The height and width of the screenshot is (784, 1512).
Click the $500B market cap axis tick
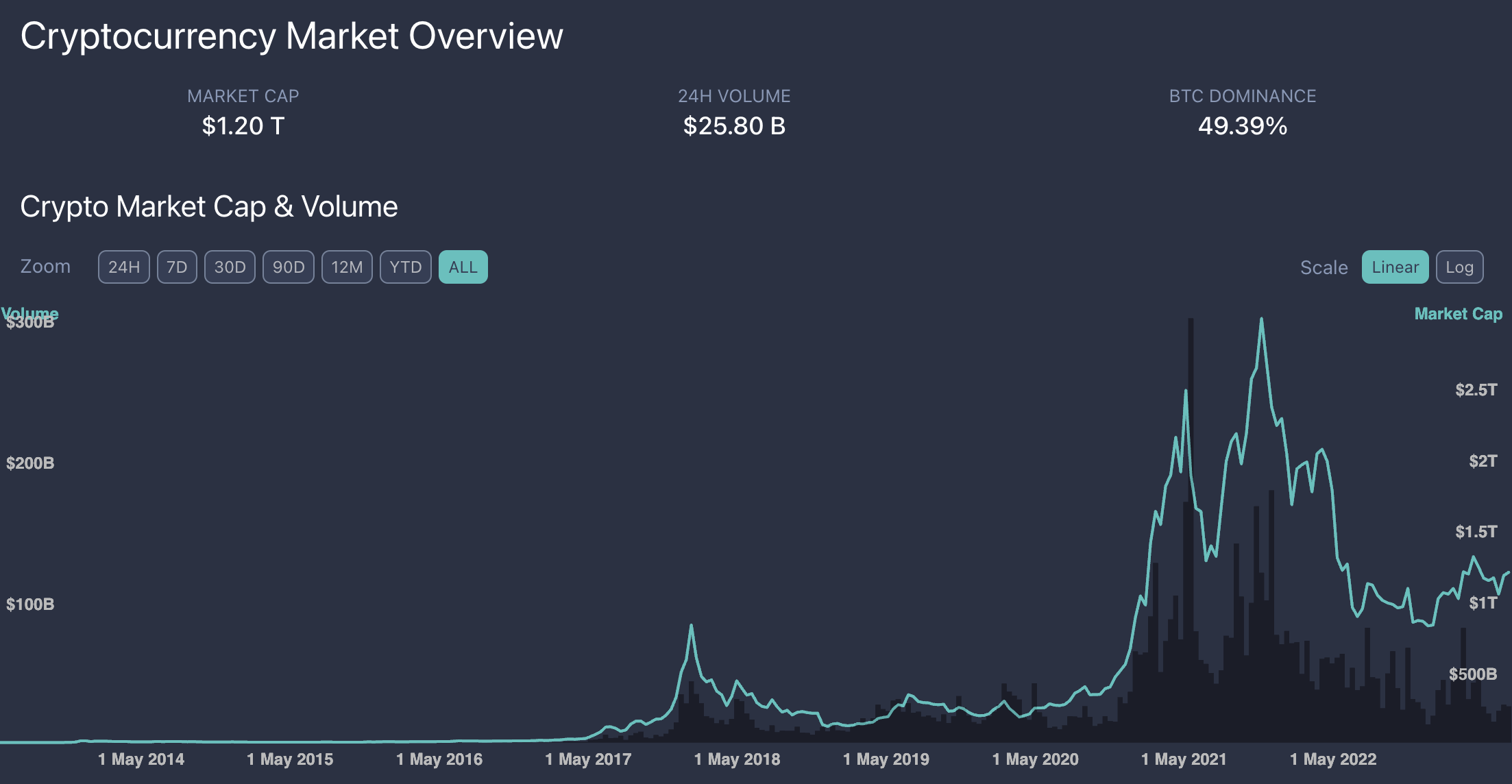(1473, 674)
